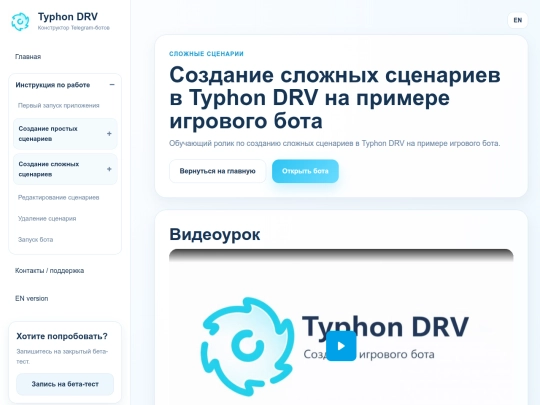540x405 pixels.
Task: Click the Обучающий ролик description text
Action: click(334, 143)
